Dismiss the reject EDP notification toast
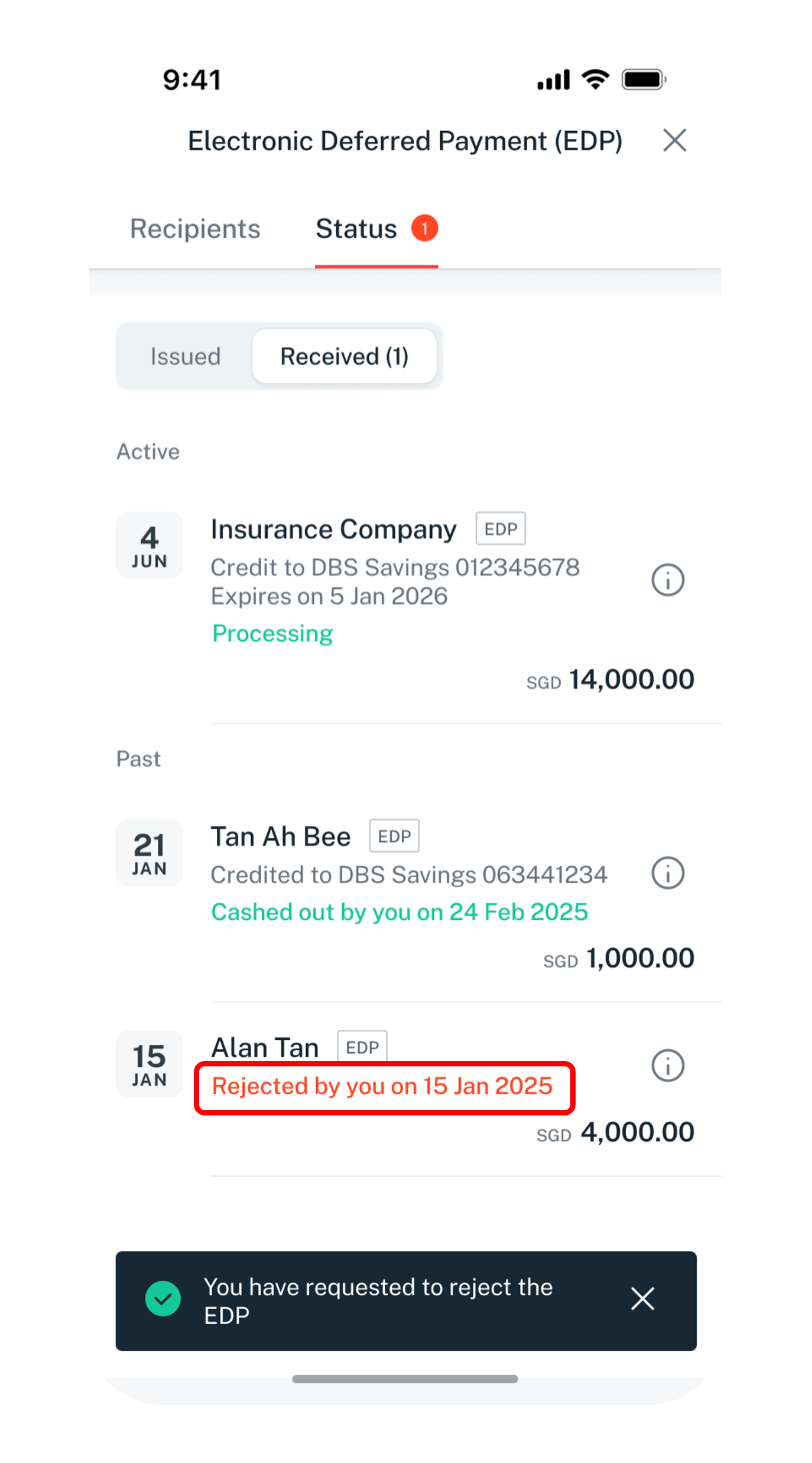The image size is (812, 1463). (x=642, y=1299)
